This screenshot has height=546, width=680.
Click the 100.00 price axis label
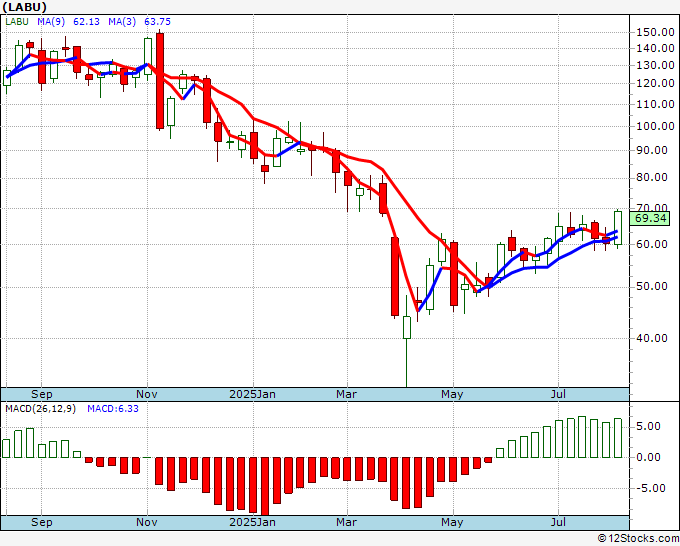[655, 127]
